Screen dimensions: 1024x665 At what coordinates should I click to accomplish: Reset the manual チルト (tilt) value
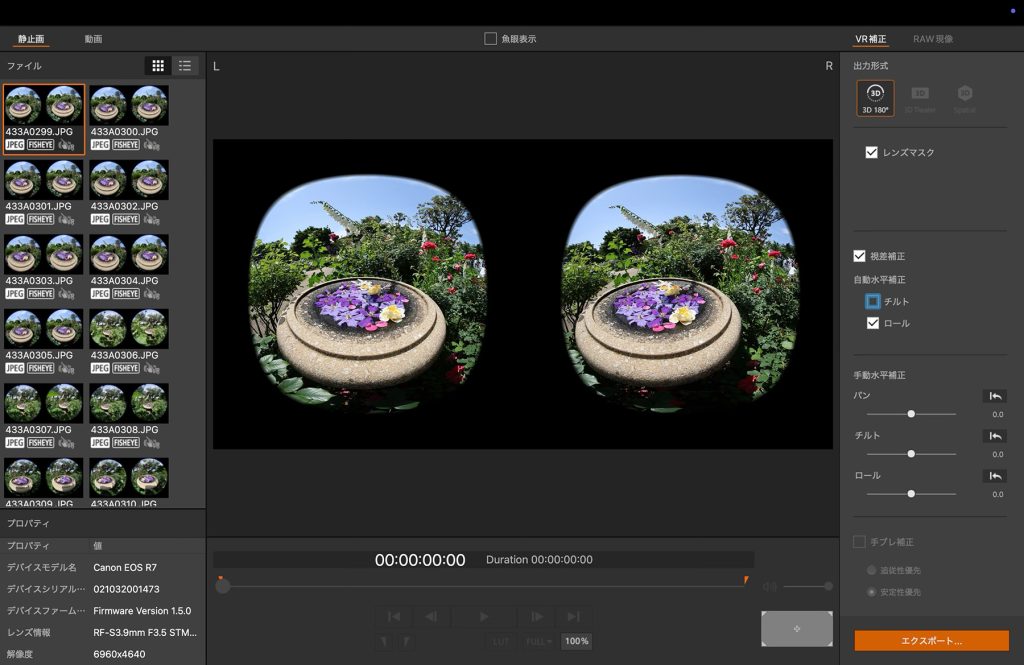(994, 436)
